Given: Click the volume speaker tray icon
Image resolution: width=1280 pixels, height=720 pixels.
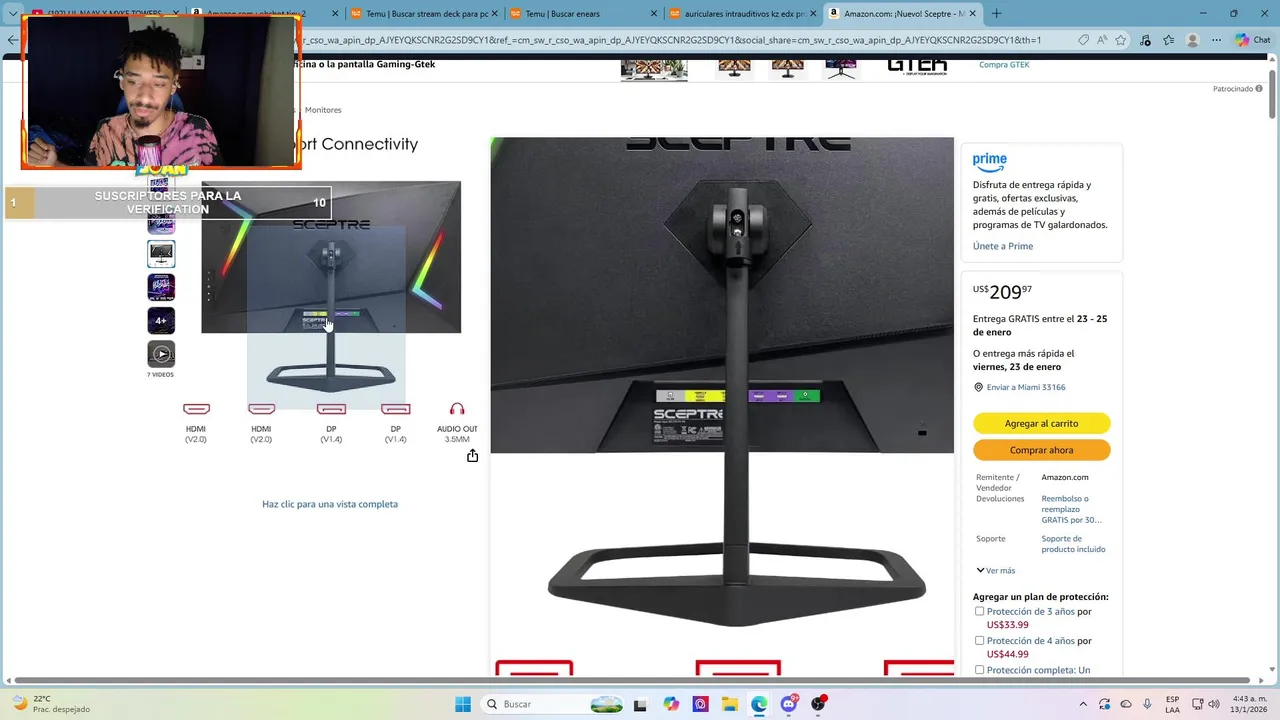Looking at the screenshot, I should [1214, 704].
